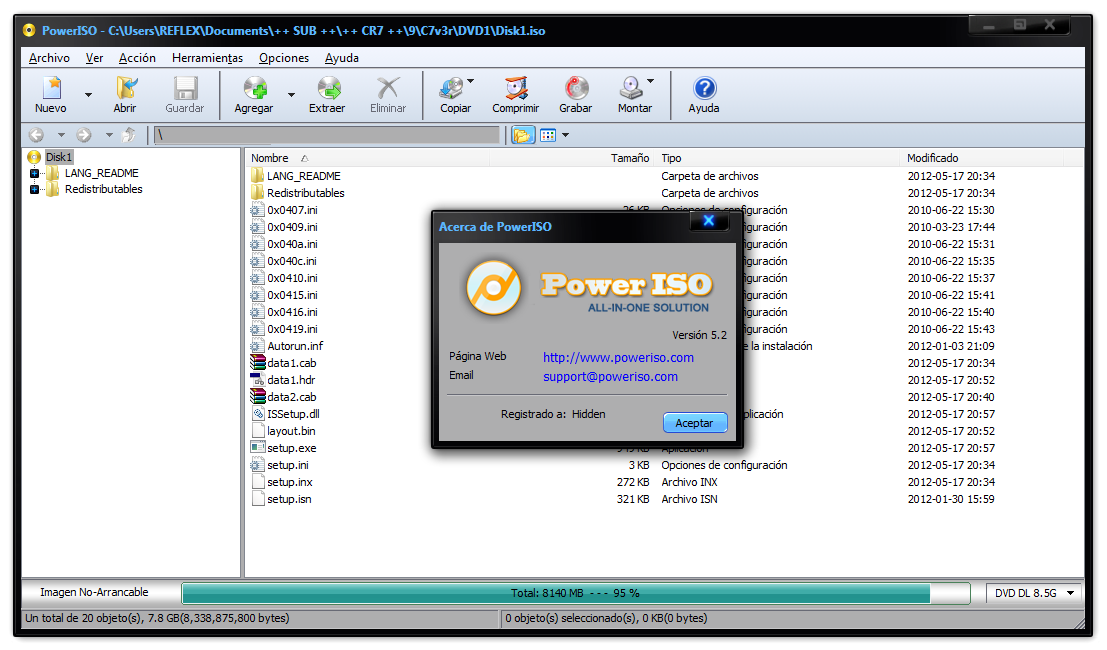
Task: Open the Nuevo dropdown arrow
Action: pyautogui.click(x=88, y=95)
